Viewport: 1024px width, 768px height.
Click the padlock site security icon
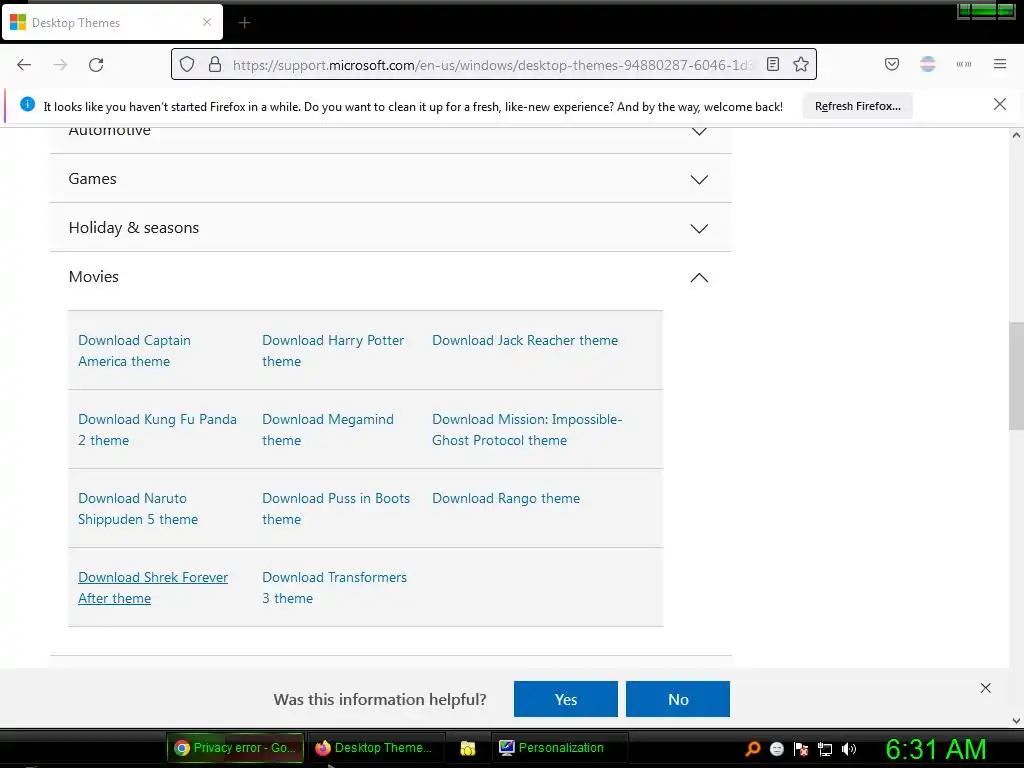tap(215, 65)
